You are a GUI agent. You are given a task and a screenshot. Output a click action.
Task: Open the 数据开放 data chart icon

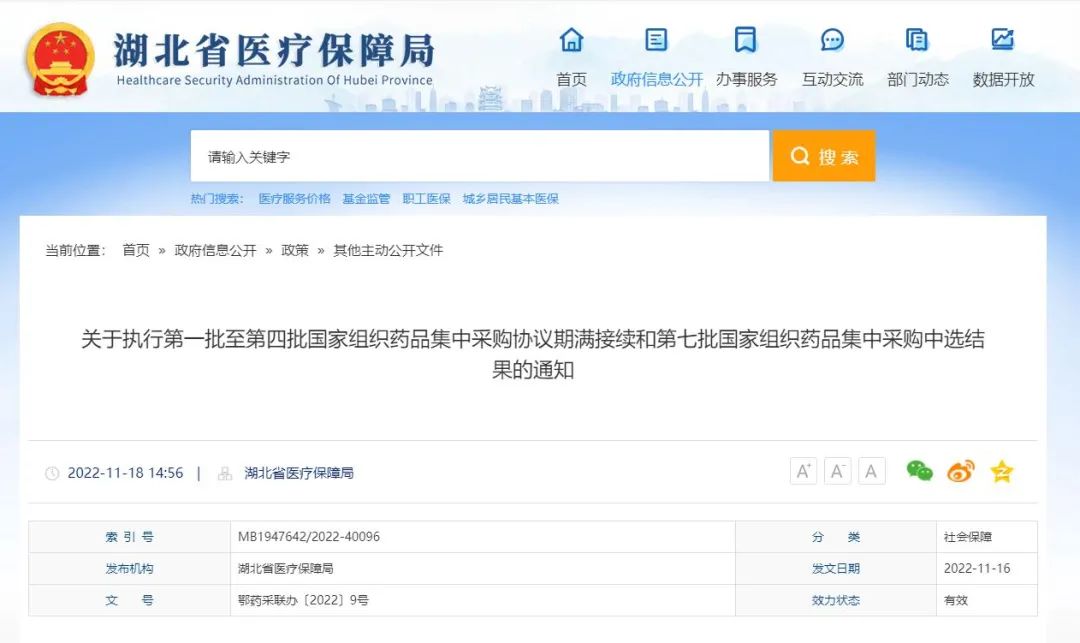(x=1002, y=40)
